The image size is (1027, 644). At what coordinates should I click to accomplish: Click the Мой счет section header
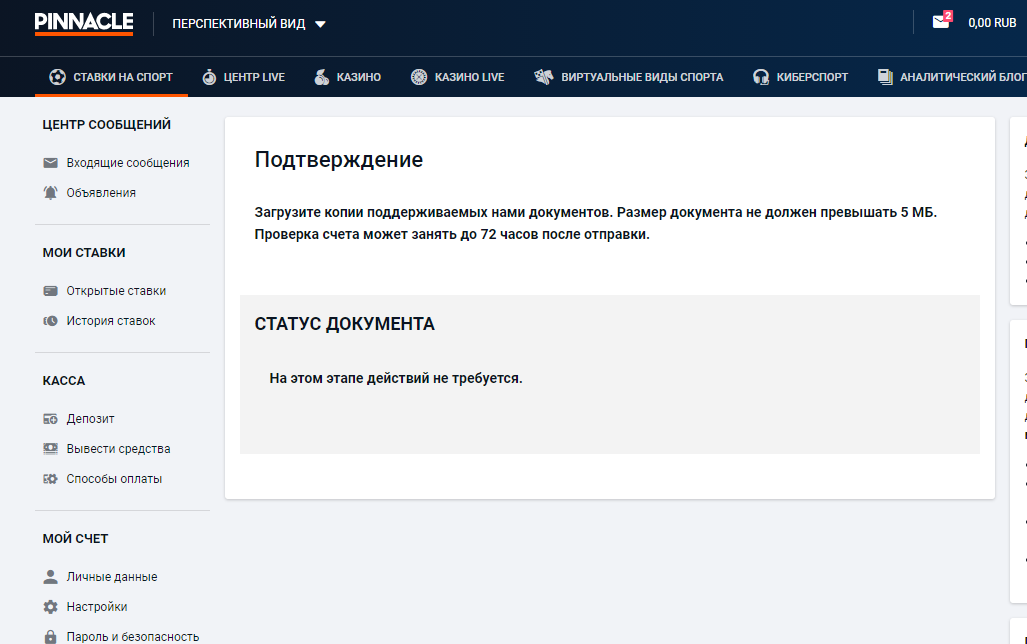pyautogui.click(x=75, y=539)
